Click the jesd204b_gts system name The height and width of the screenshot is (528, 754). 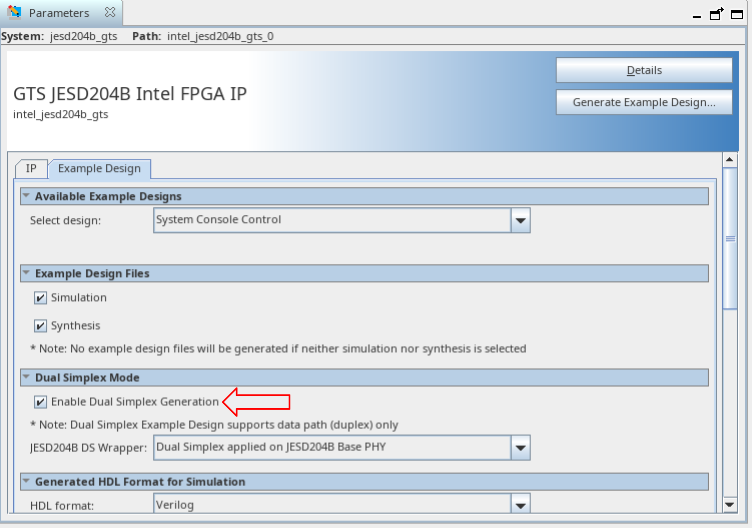pos(84,37)
